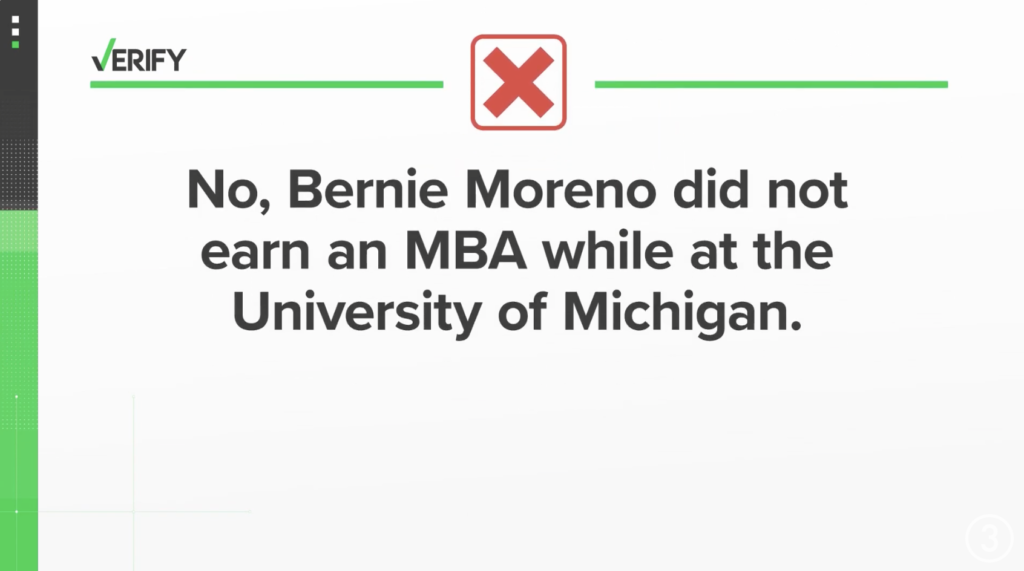Open the three-dot menu icon
The height and width of the screenshot is (571, 1024).
16,32
